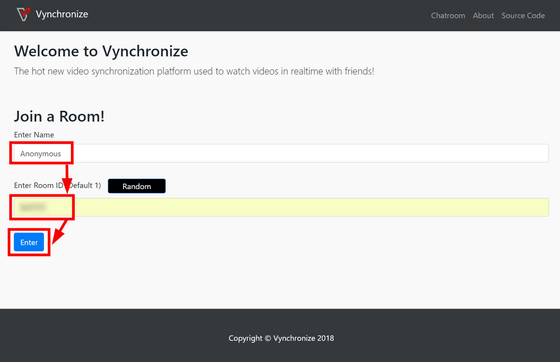Image resolution: width=560 pixels, height=362 pixels.
Task: Click the Join a Room! heading
Action: pos(59,116)
